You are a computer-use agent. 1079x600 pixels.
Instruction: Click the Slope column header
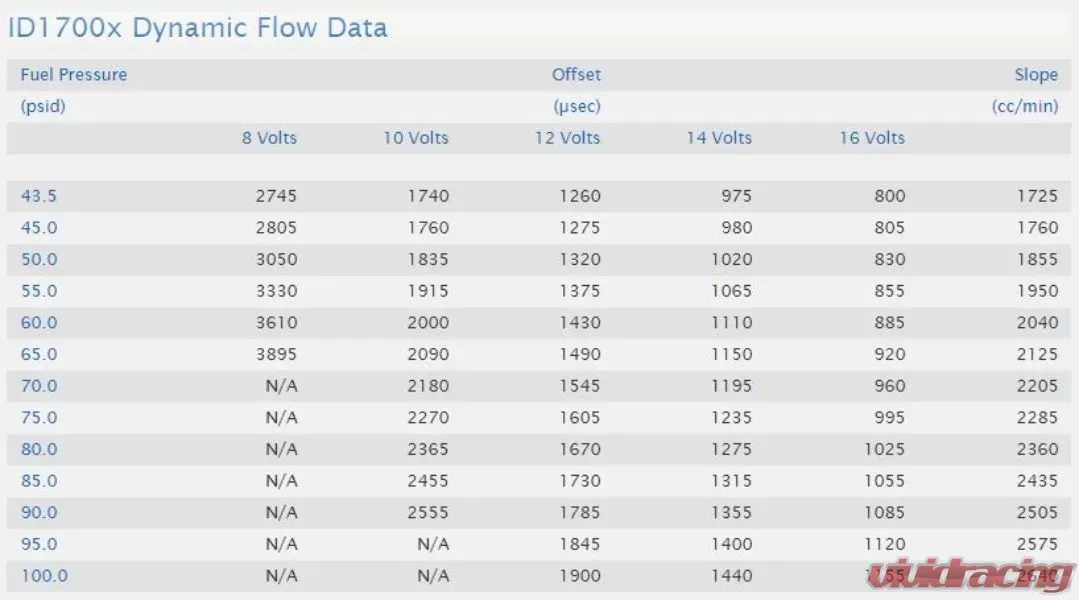pyautogui.click(x=1036, y=75)
